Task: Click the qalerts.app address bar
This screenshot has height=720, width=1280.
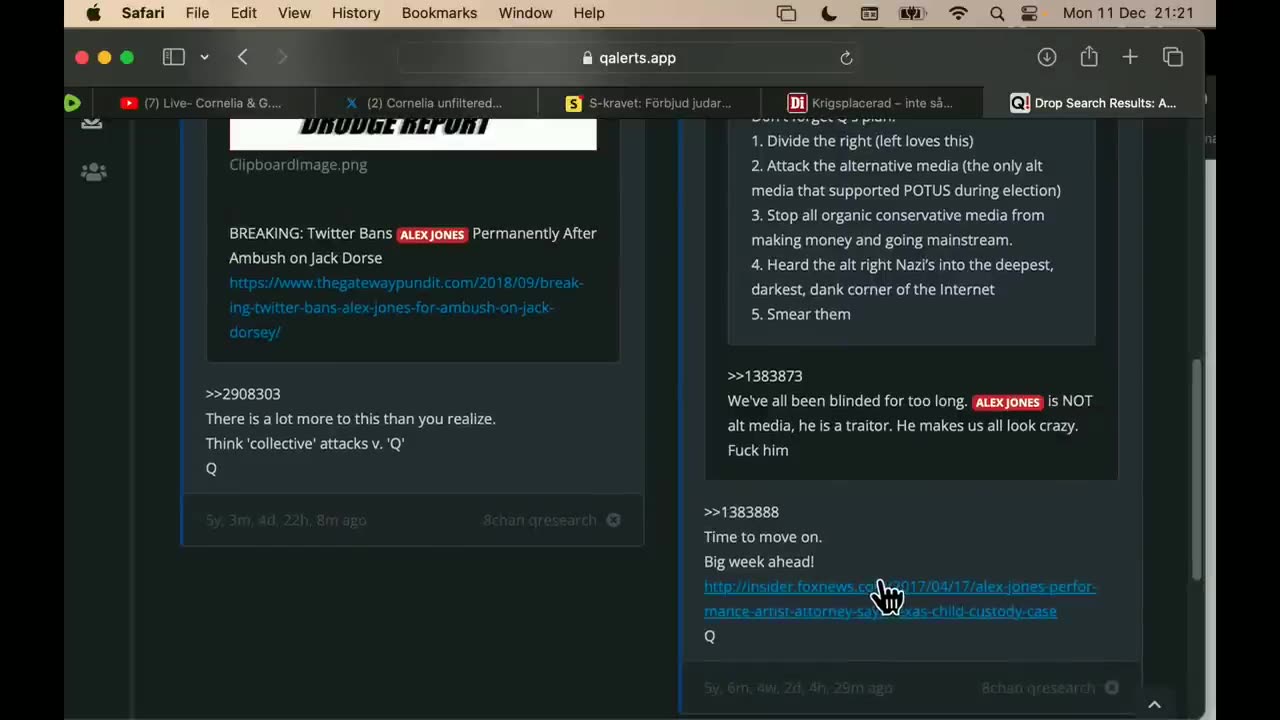Action: pos(629,58)
